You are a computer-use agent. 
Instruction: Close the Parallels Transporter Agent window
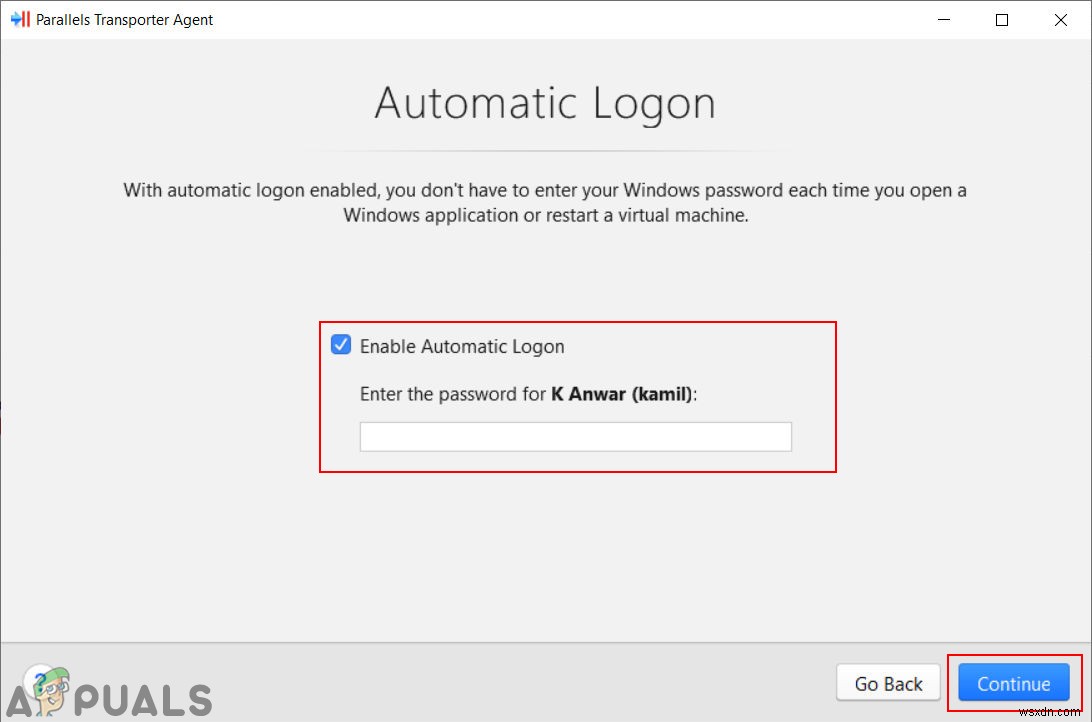[1061, 19]
